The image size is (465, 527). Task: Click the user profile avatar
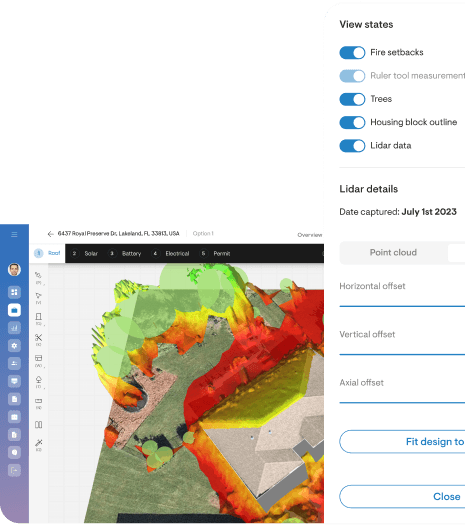[14, 269]
